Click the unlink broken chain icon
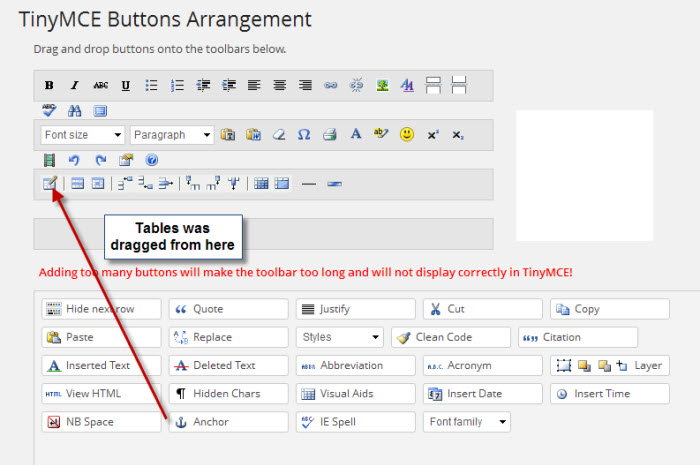The width and height of the screenshot is (700, 465). coord(356,85)
